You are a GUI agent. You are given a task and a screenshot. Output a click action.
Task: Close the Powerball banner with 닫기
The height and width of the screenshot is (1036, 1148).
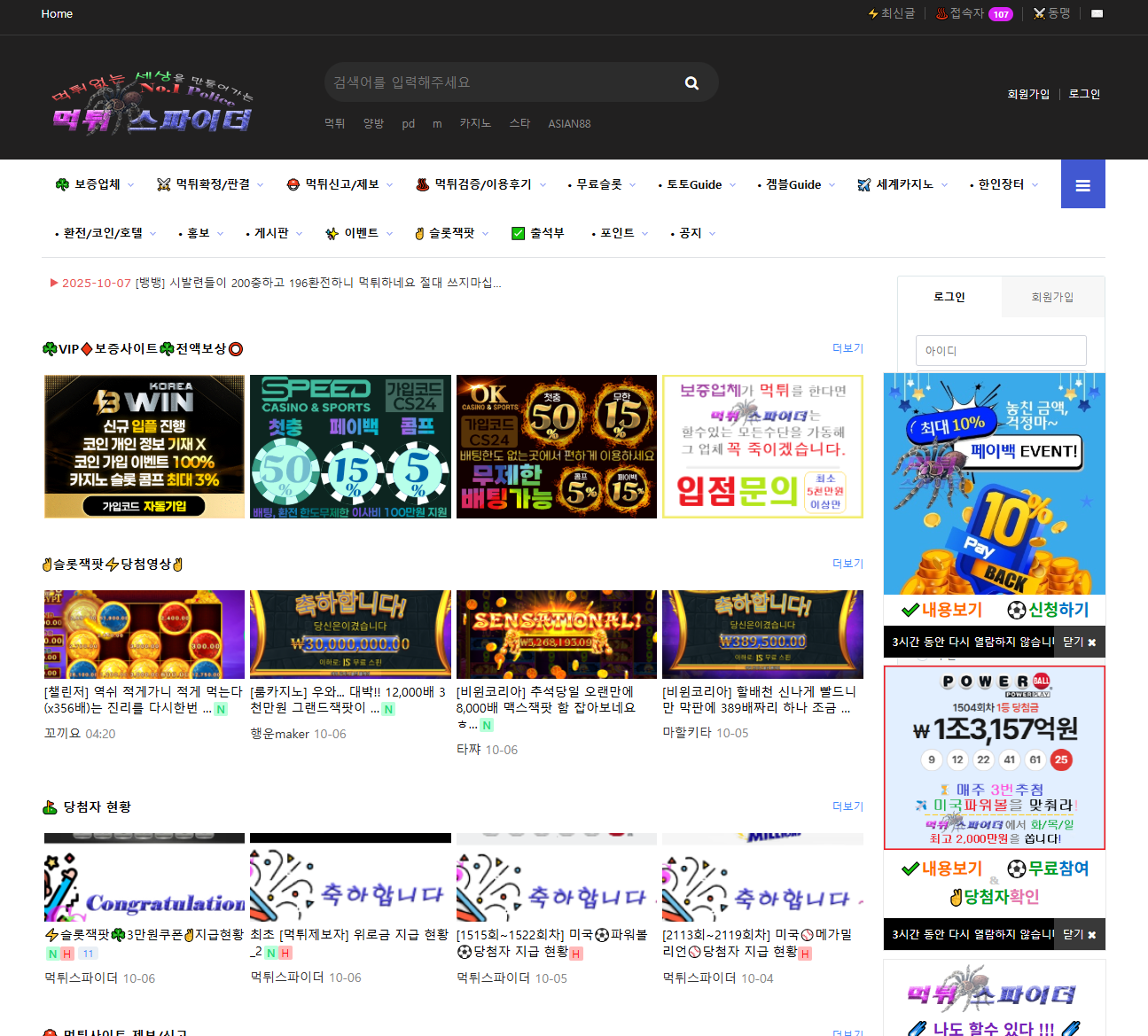[x=1080, y=935]
